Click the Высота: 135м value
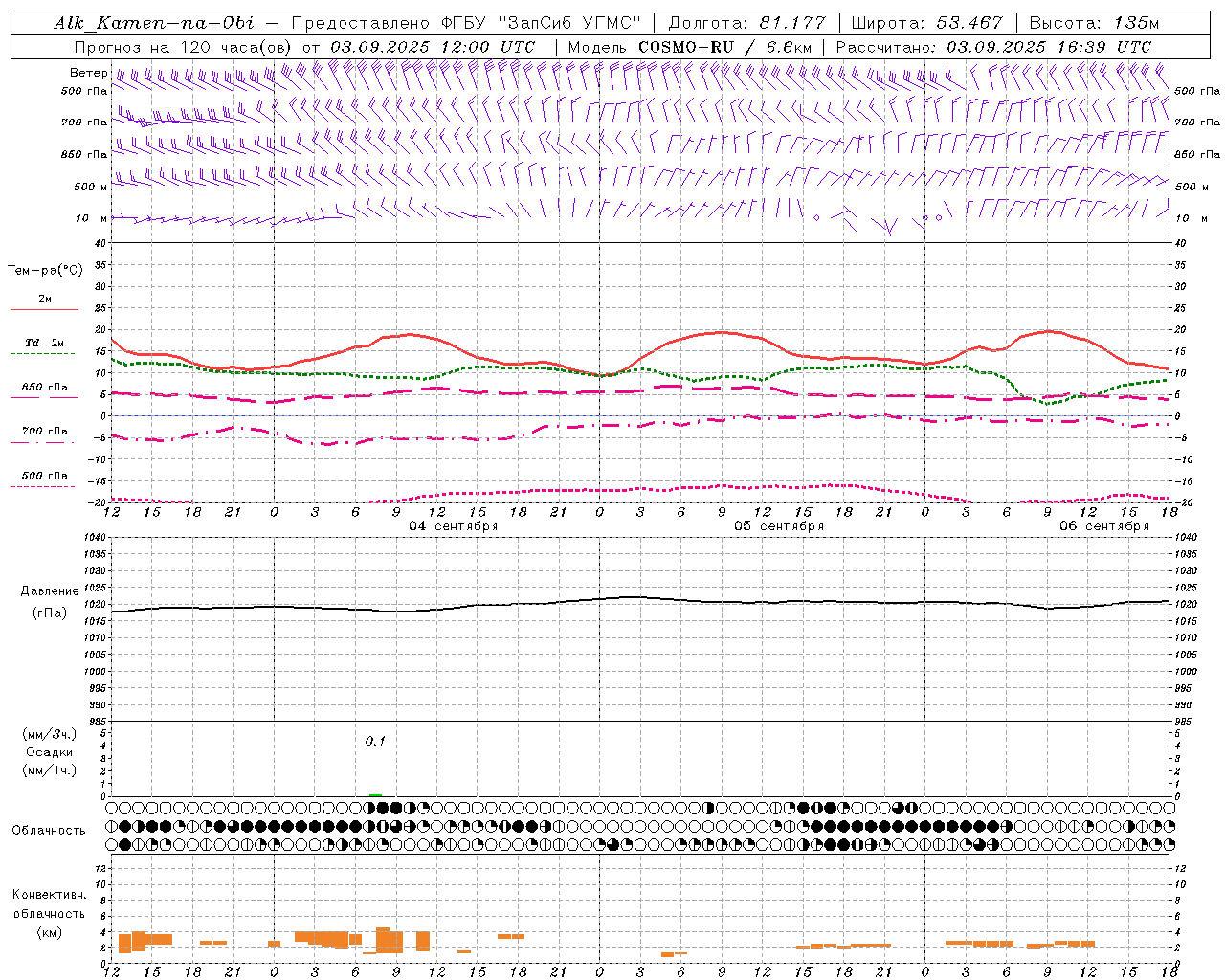The width and height of the screenshot is (1225, 980). (x=1092, y=23)
